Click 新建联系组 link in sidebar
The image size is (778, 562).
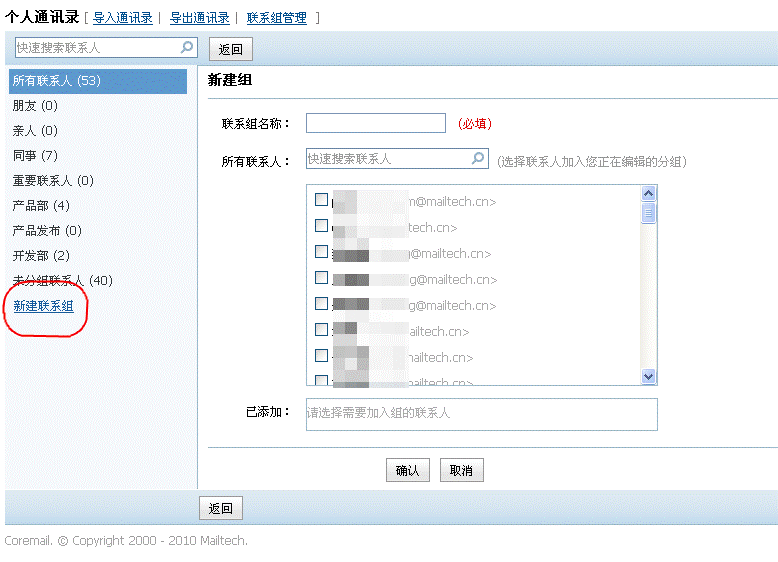[x=43, y=306]
